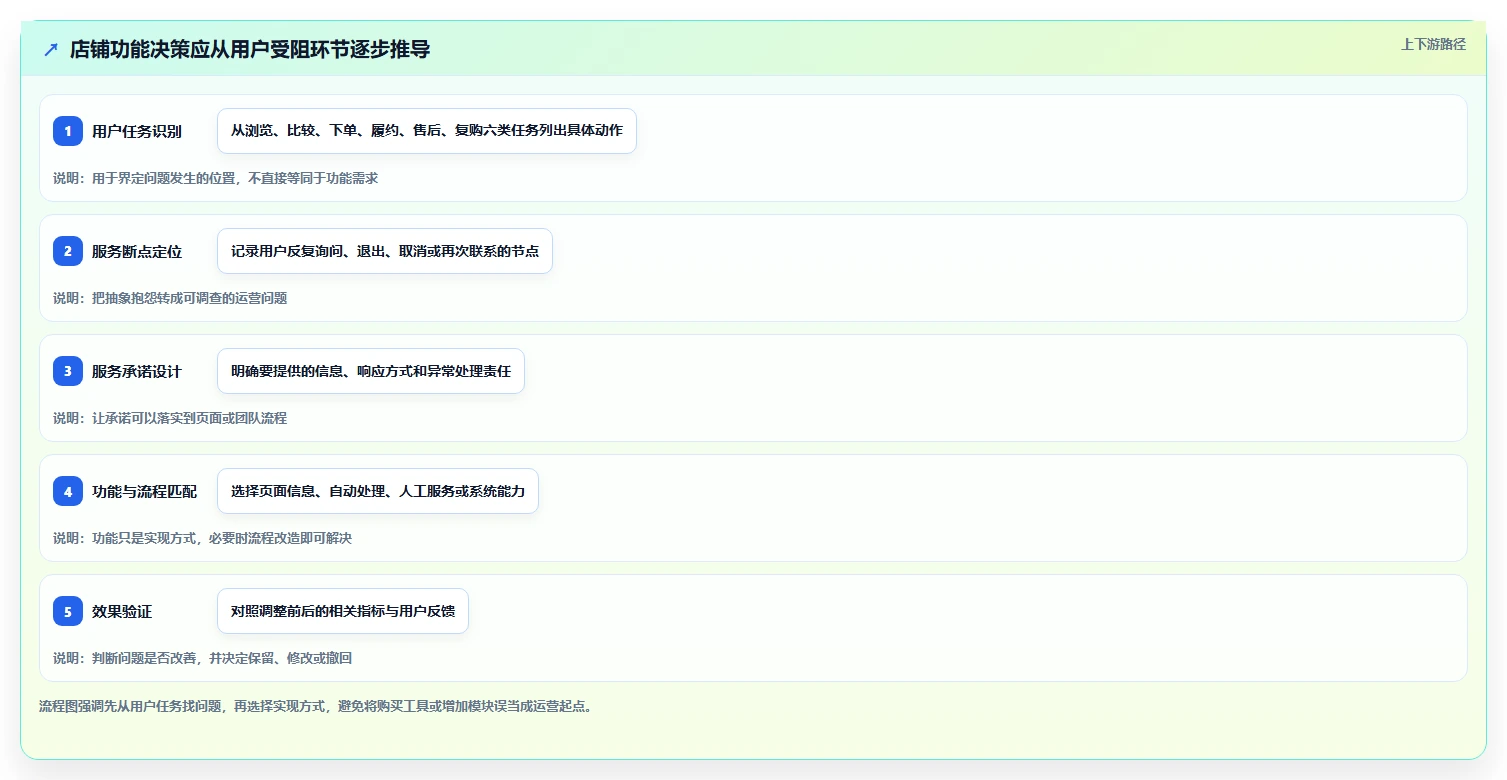
Task: Click the step 5 number badge
Action: pos(68,611)
